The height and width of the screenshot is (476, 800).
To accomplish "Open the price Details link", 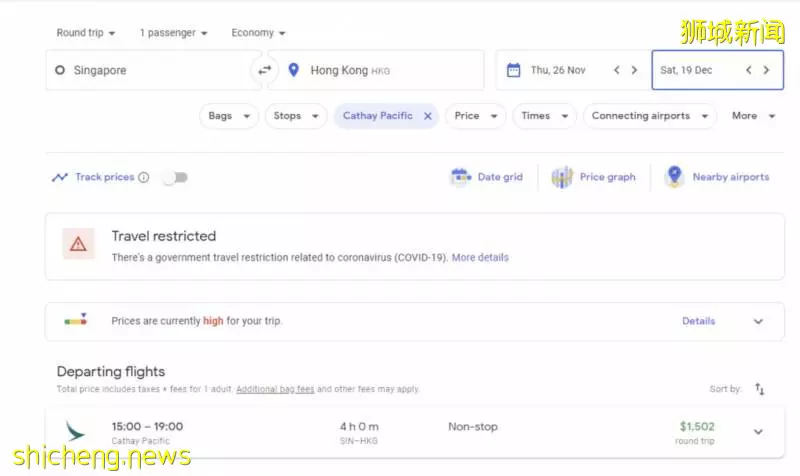I will pos(698,321).
